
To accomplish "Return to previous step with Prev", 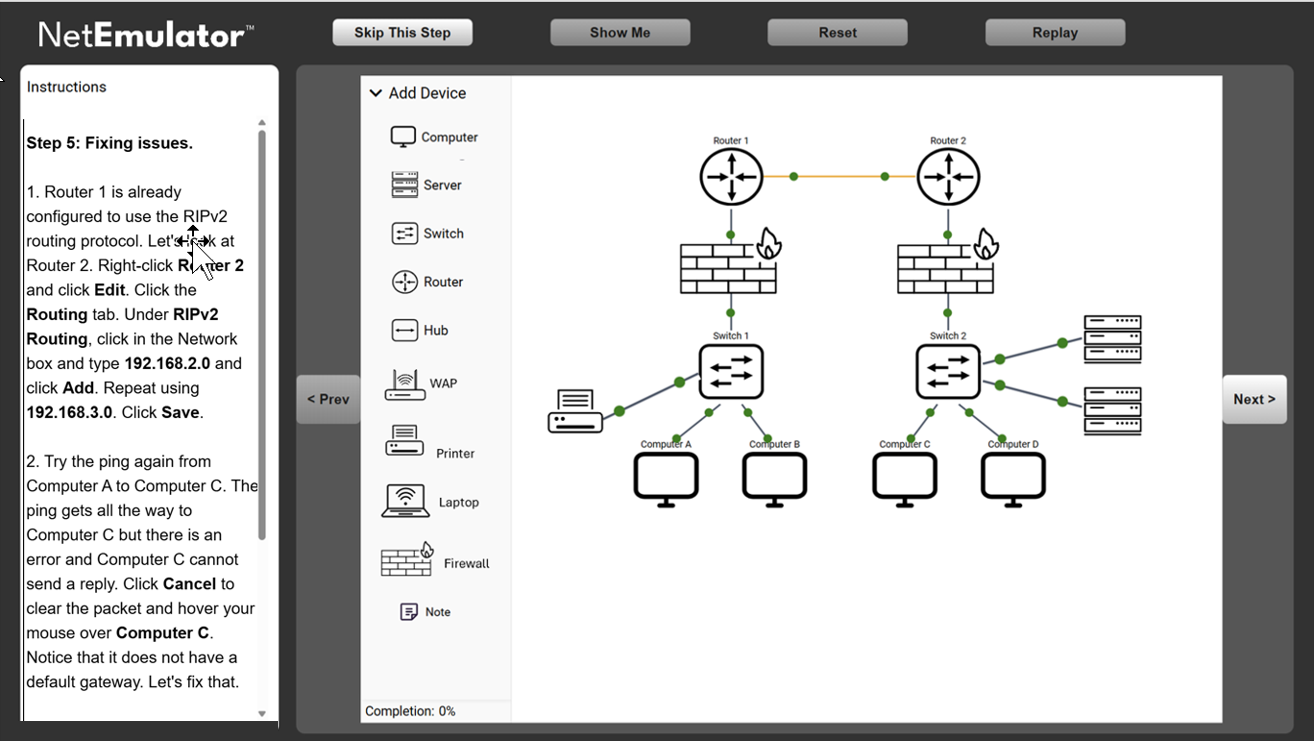I will point(328,399).
